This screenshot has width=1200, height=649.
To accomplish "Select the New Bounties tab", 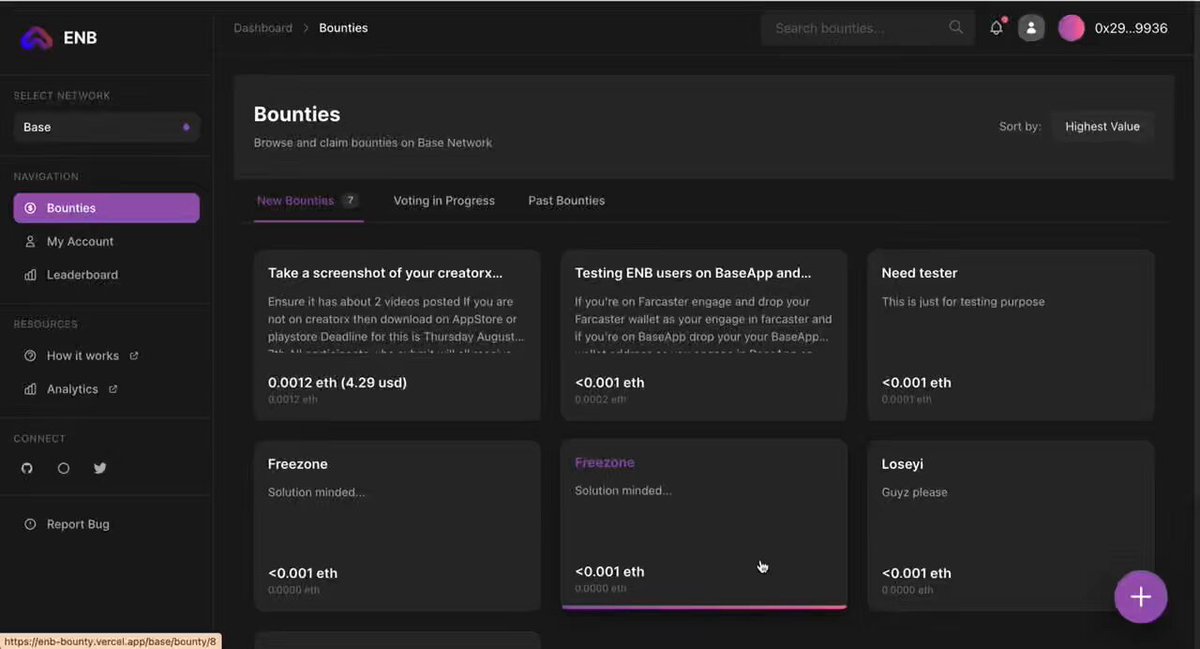I will [308, 201].
